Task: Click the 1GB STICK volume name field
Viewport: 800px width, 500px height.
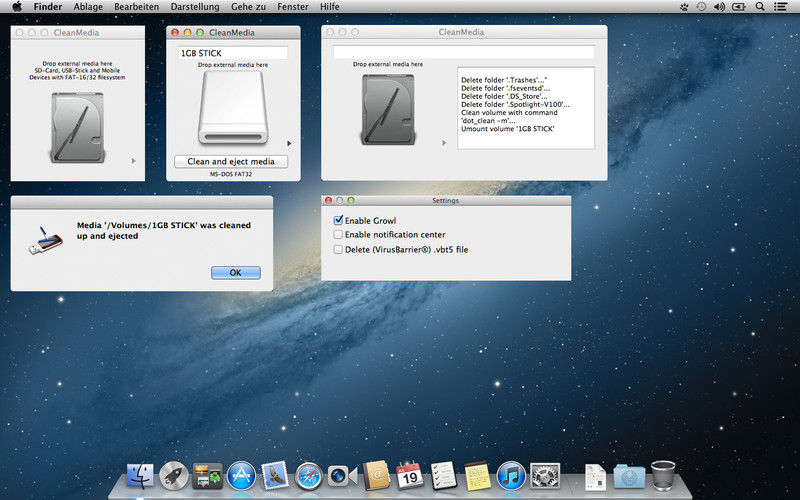Action: click(x=231, y=52)
